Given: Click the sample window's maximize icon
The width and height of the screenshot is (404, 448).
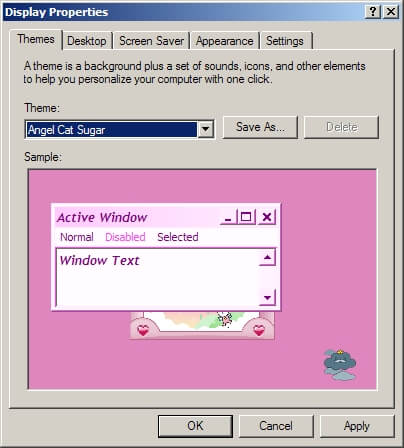Looking at the screenshot, I should point(246,217).
